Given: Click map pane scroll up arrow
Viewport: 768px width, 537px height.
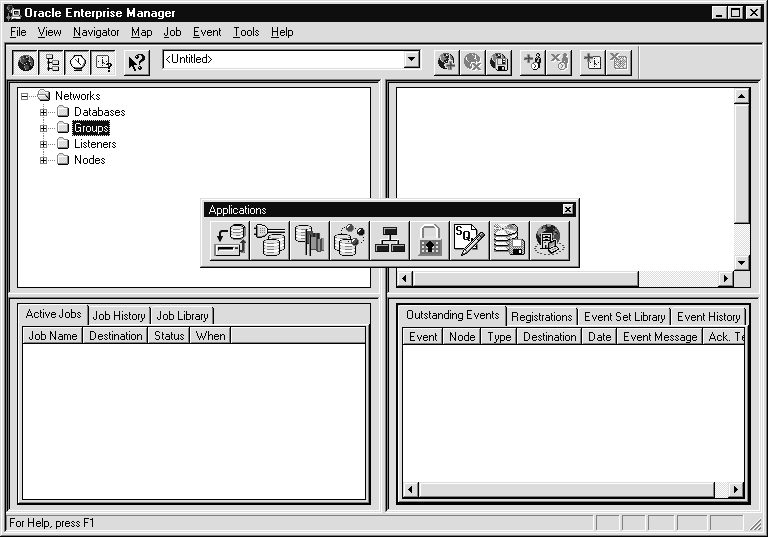Looking at the screenshot, I should [742, 97].
